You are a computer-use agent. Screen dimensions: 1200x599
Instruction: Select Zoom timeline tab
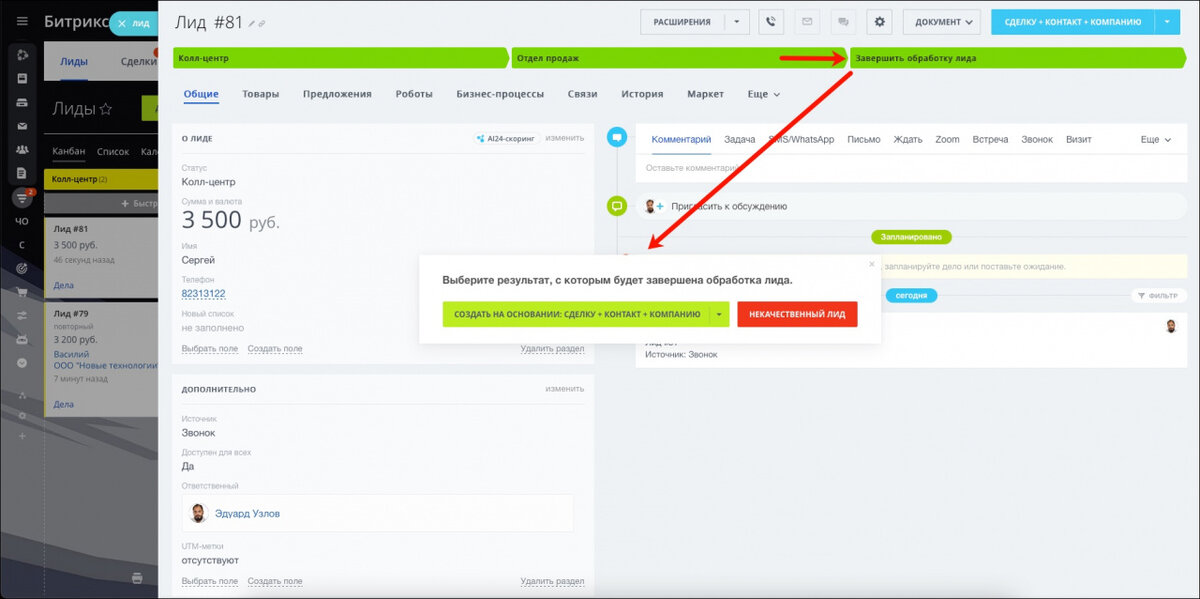point(947,139)
